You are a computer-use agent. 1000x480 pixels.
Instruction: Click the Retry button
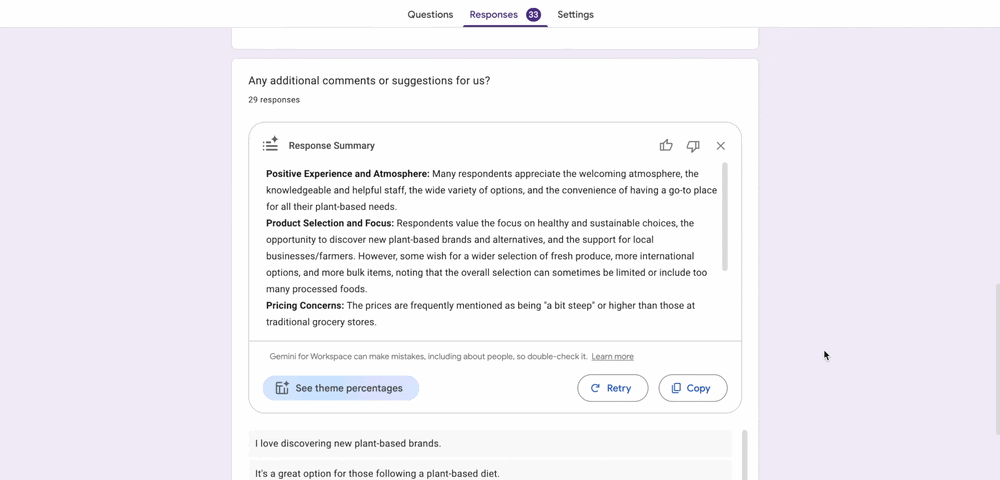[x=612, y=388]
